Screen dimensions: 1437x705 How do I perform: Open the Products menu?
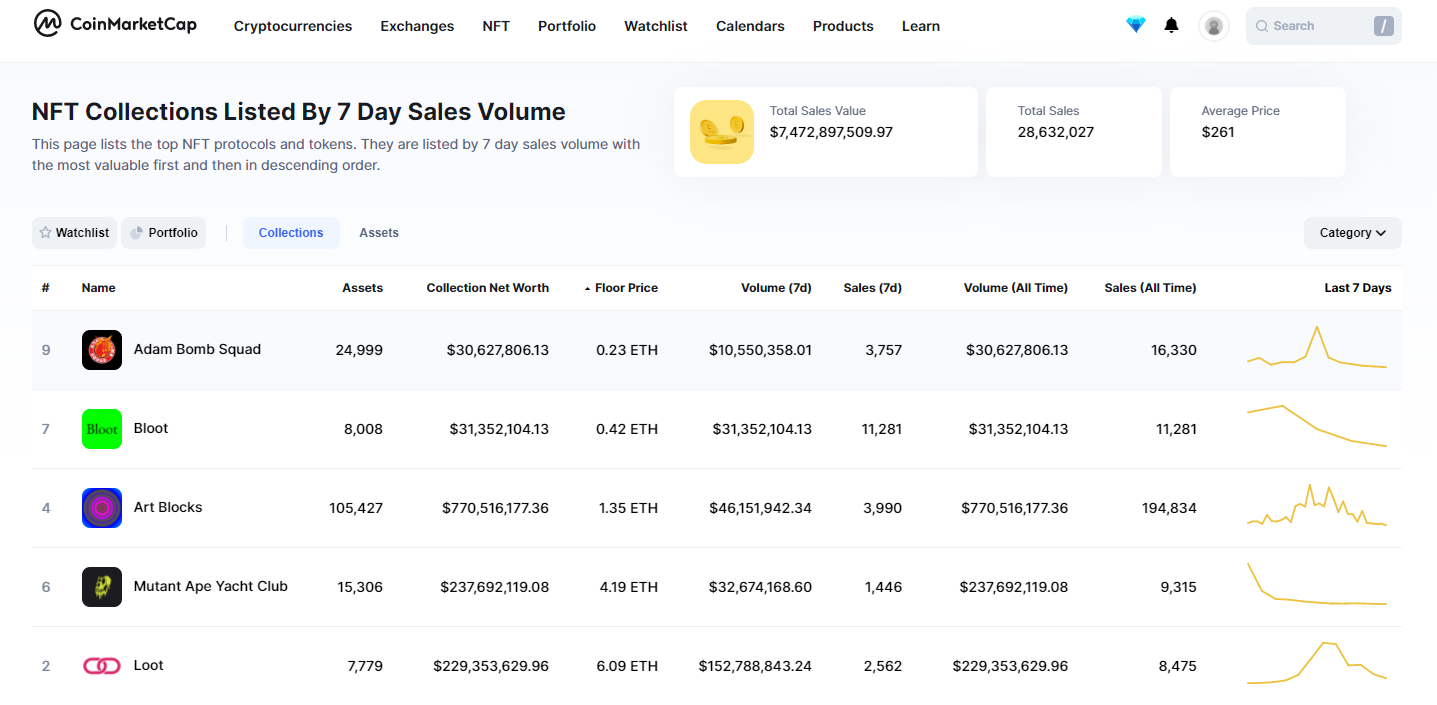[843, 26]
